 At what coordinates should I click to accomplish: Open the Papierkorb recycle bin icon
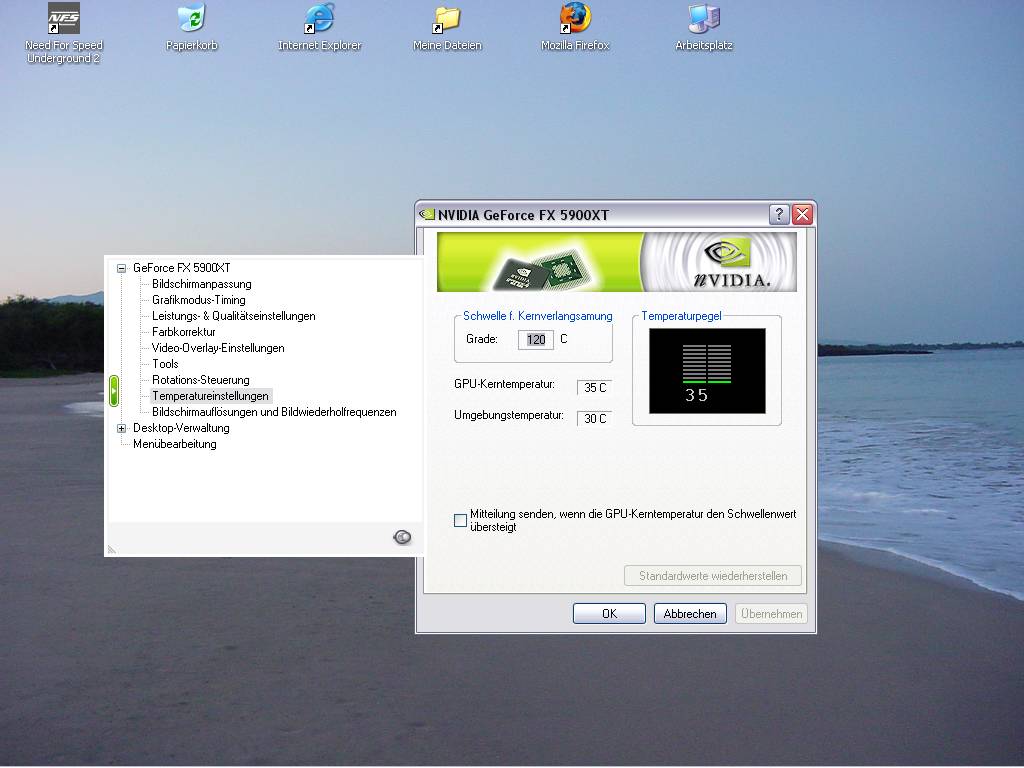191,27
